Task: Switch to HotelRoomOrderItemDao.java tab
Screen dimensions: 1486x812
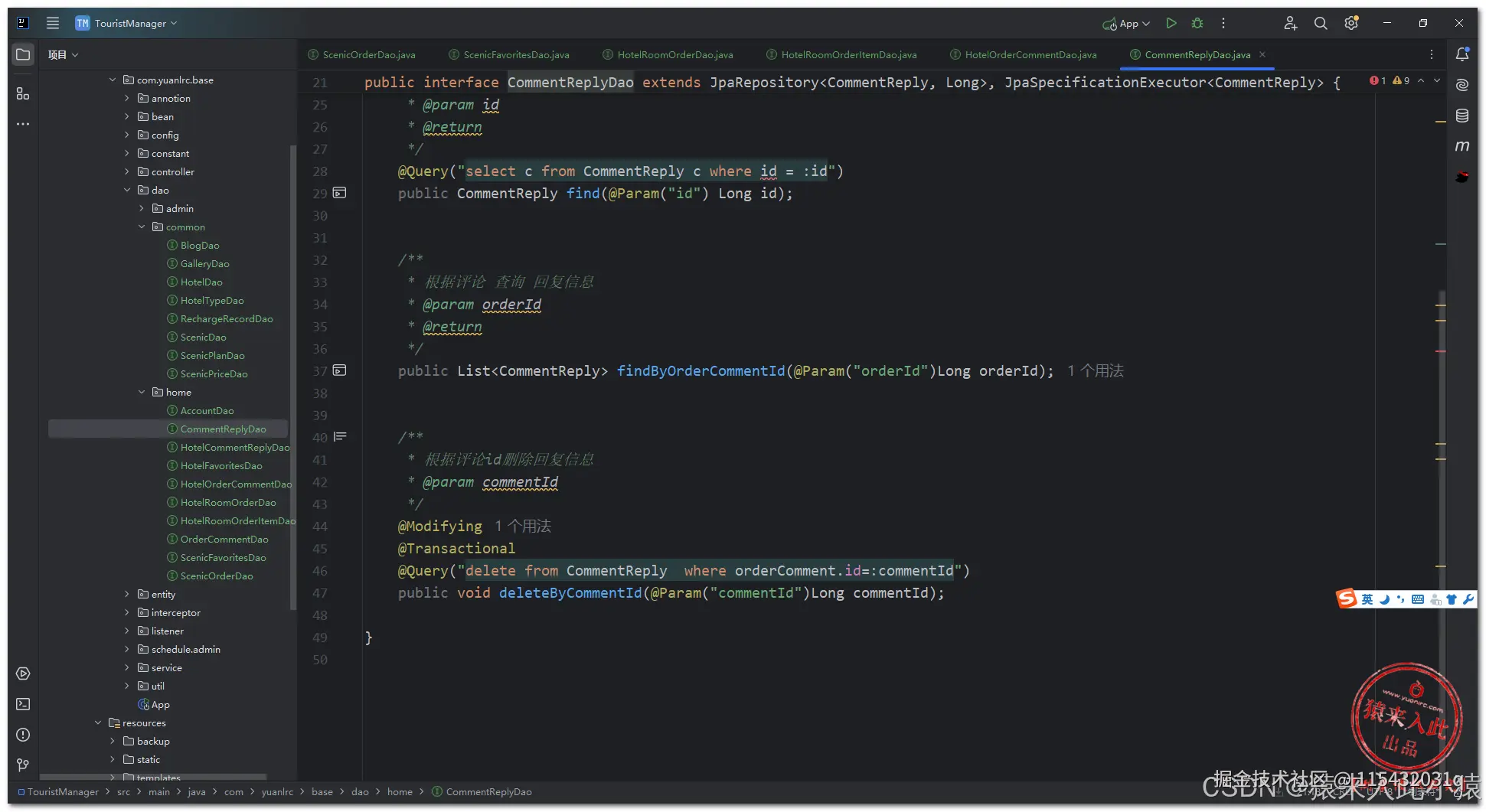Action: click(x=841, y=54)
